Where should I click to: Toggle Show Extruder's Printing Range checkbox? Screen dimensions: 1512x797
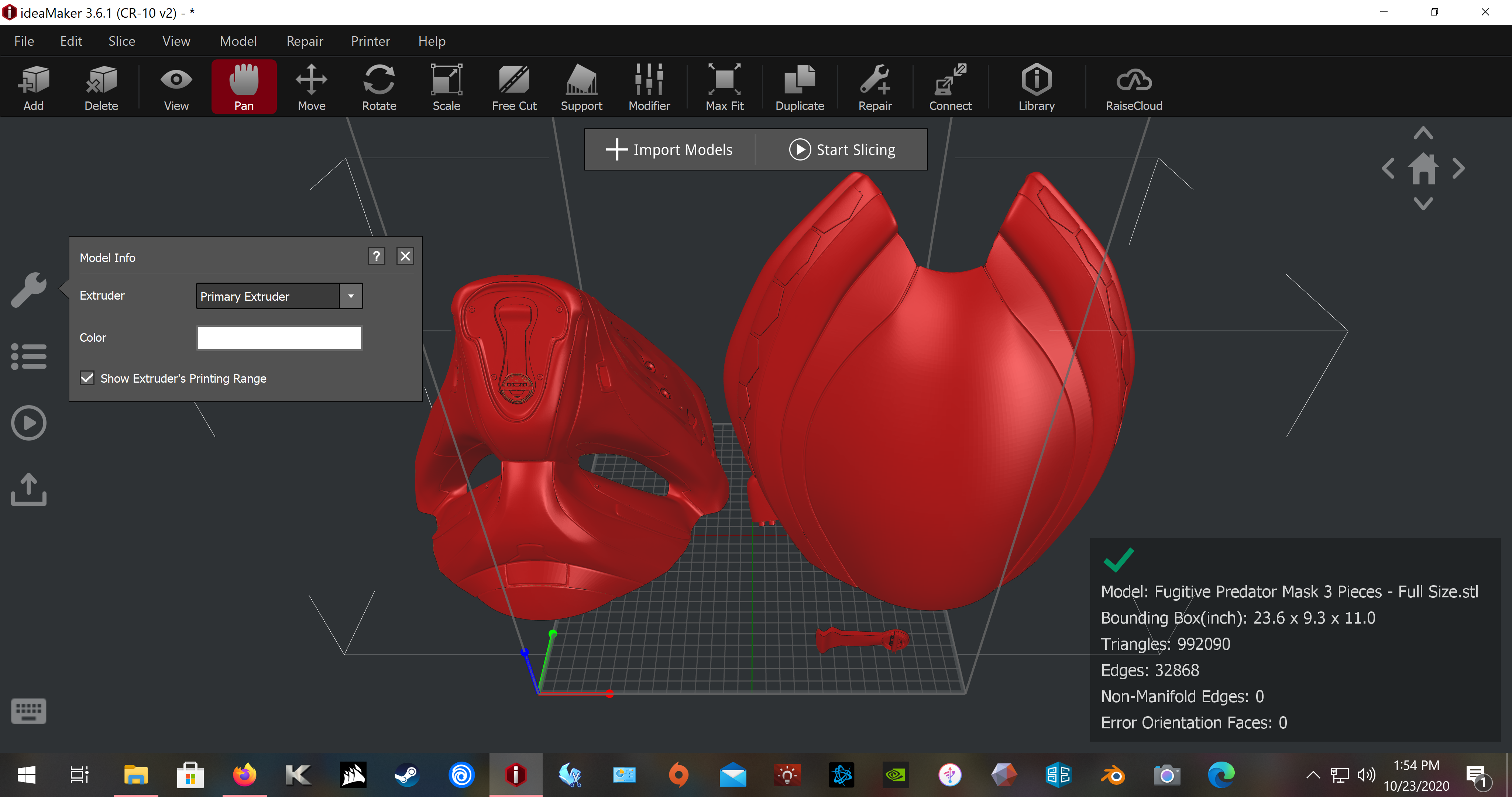coord(87,378)
